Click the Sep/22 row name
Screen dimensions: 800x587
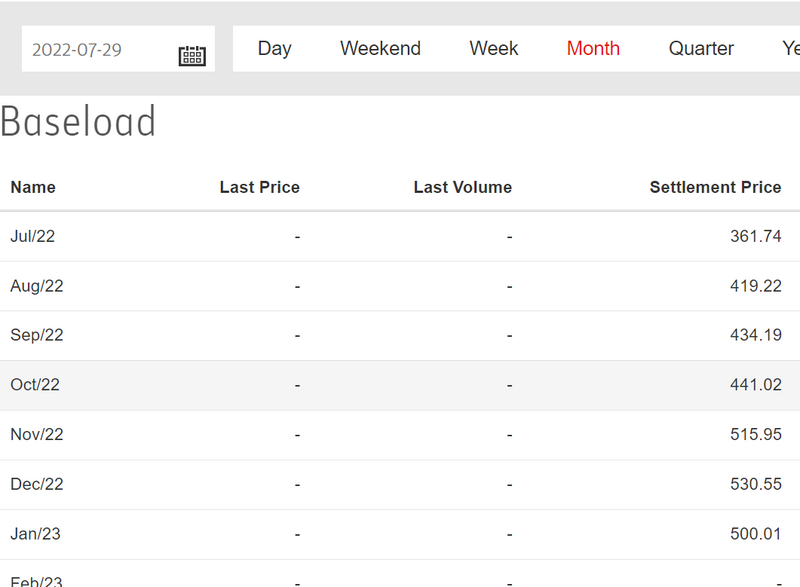coord(37,335)
